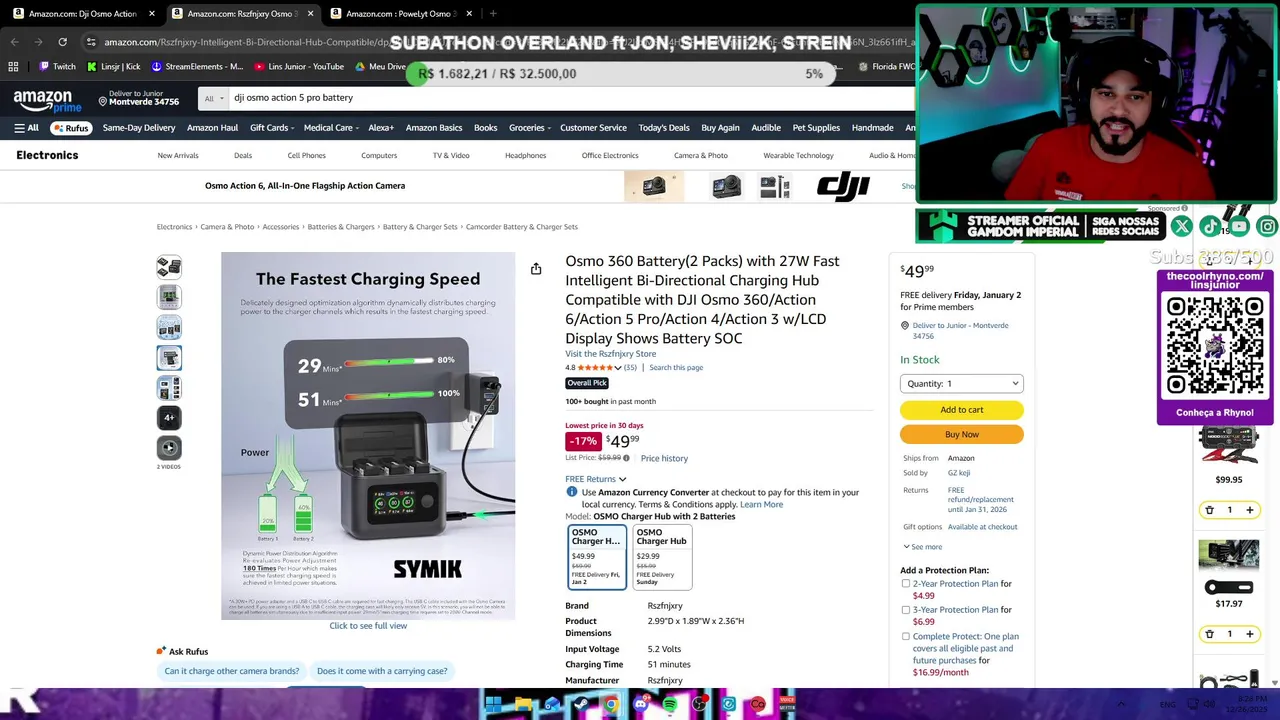Delete the $17.97 item with its trash icon
1280x720 pixels.
pos(1209,634)
